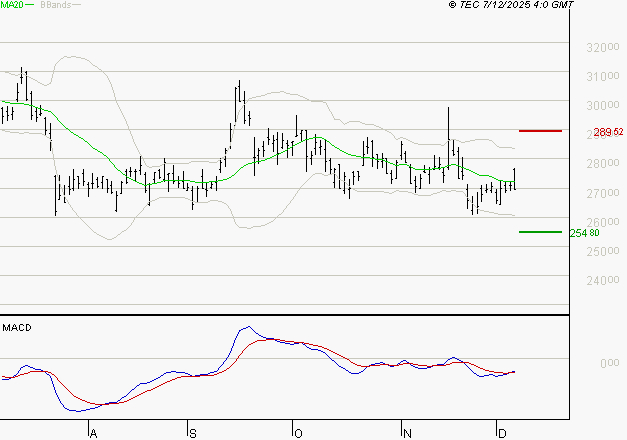Click the S month marker on time axis
This screenshot has height=440, width=627.
pos(193,433)
